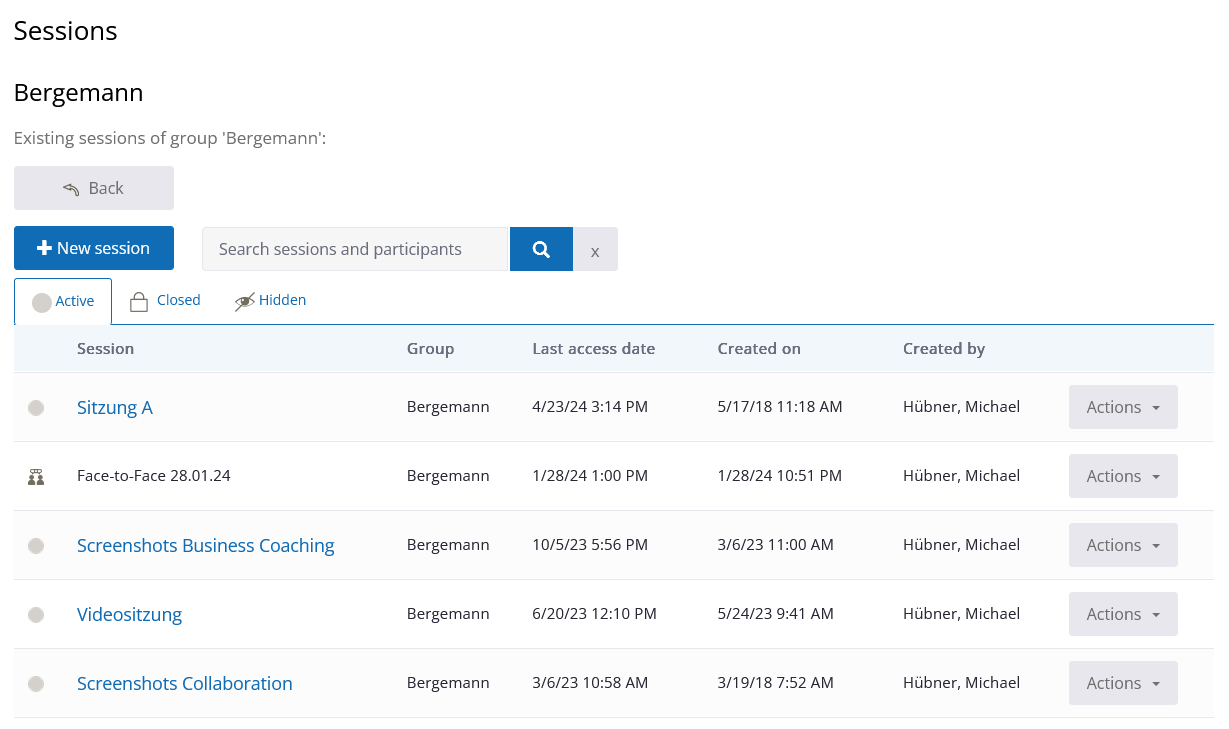Image resolution: width=1229 pixels, height=729 pixels.
Task: Open the Screenshots Business Coaching link
Action: [206, 545]
